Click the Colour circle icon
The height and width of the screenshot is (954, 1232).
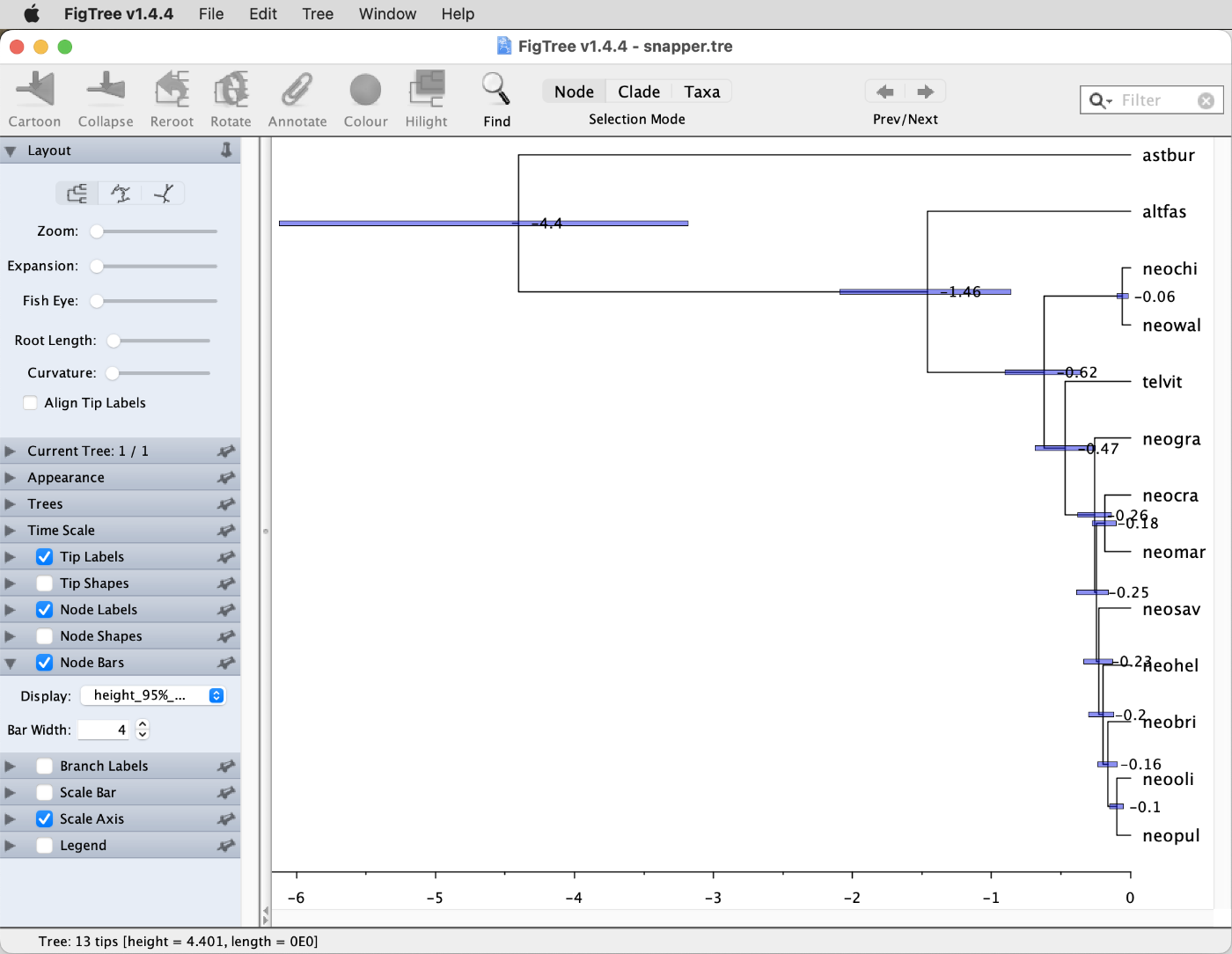tap(365, 90)
